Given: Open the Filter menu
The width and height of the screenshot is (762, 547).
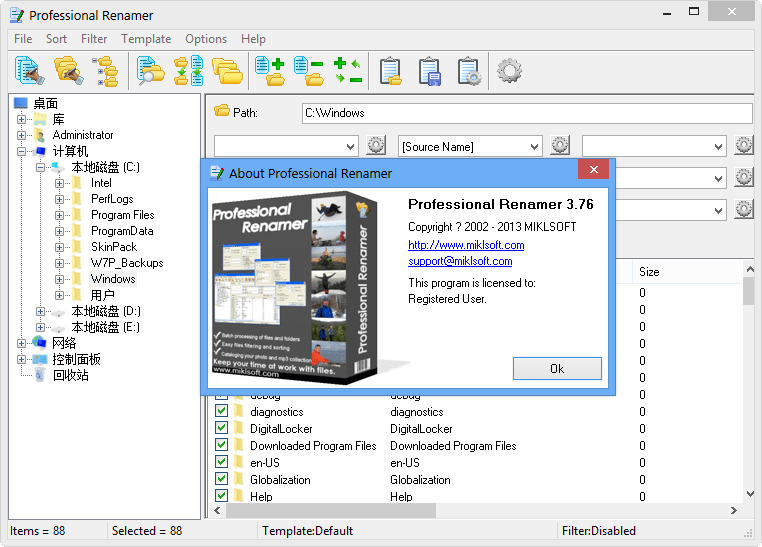Looking at the screenshot, I should (94, 39).
